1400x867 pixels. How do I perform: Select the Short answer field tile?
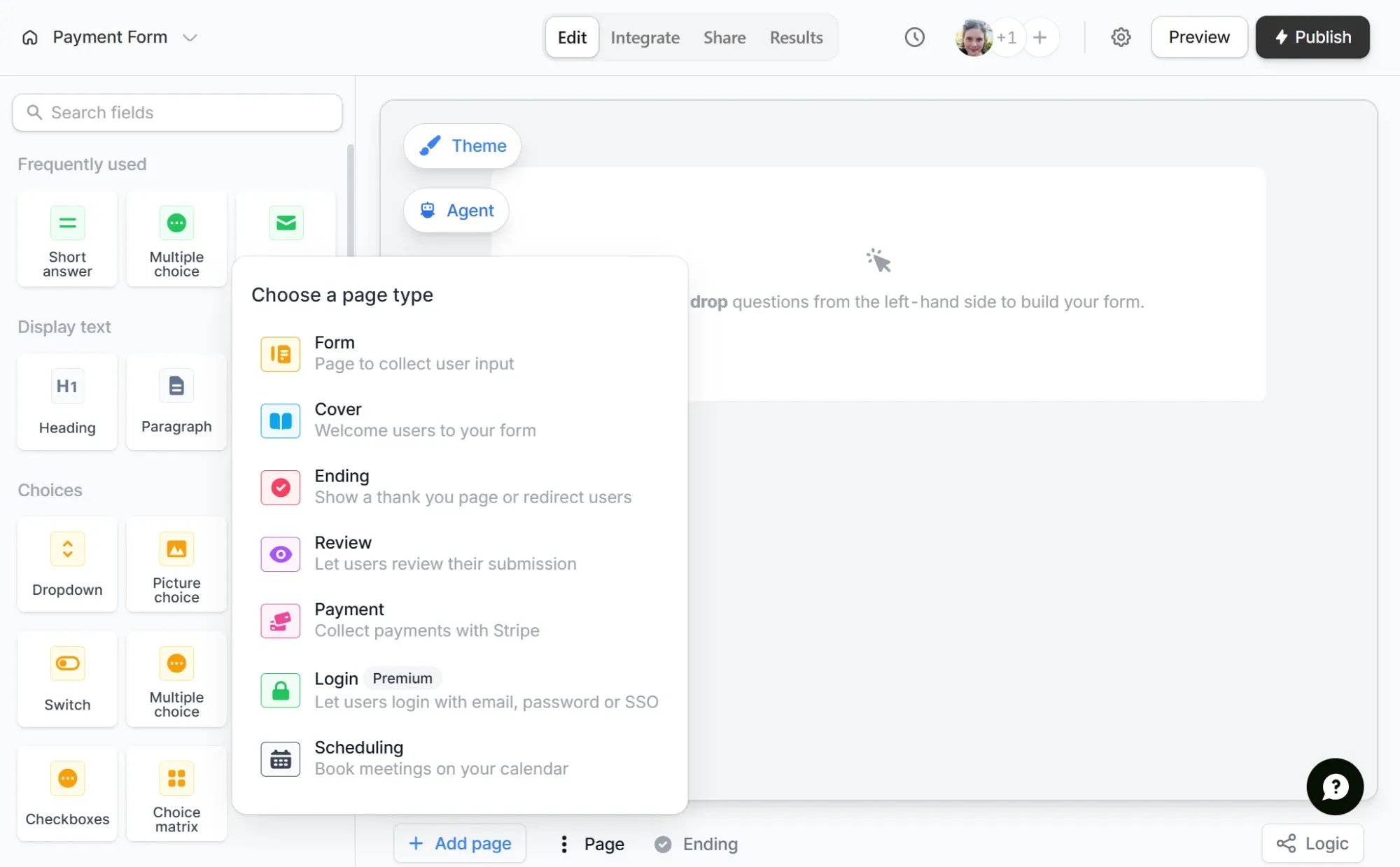tap(67, 239)
